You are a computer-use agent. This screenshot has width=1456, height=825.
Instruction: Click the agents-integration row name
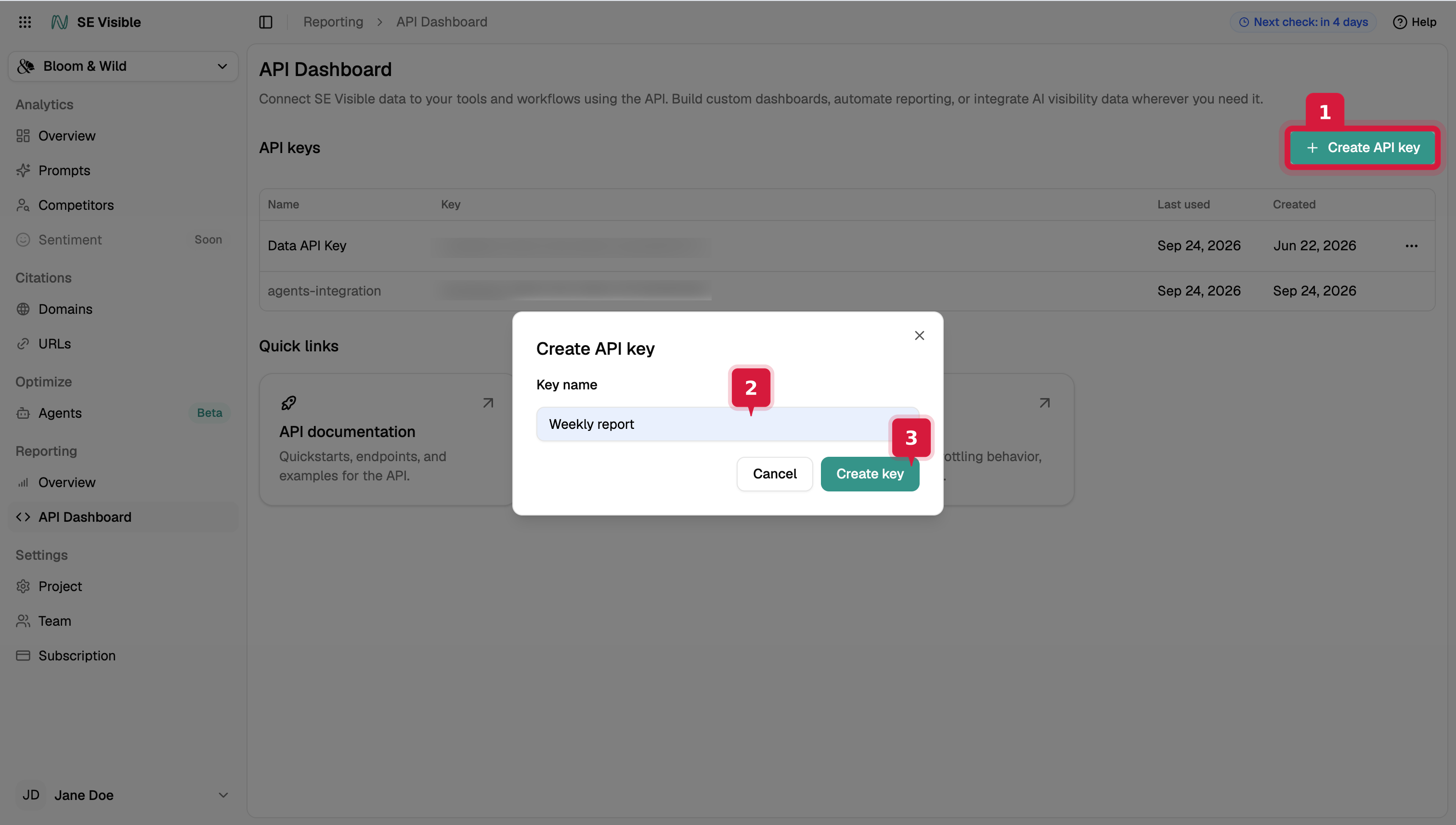[324, 291]
